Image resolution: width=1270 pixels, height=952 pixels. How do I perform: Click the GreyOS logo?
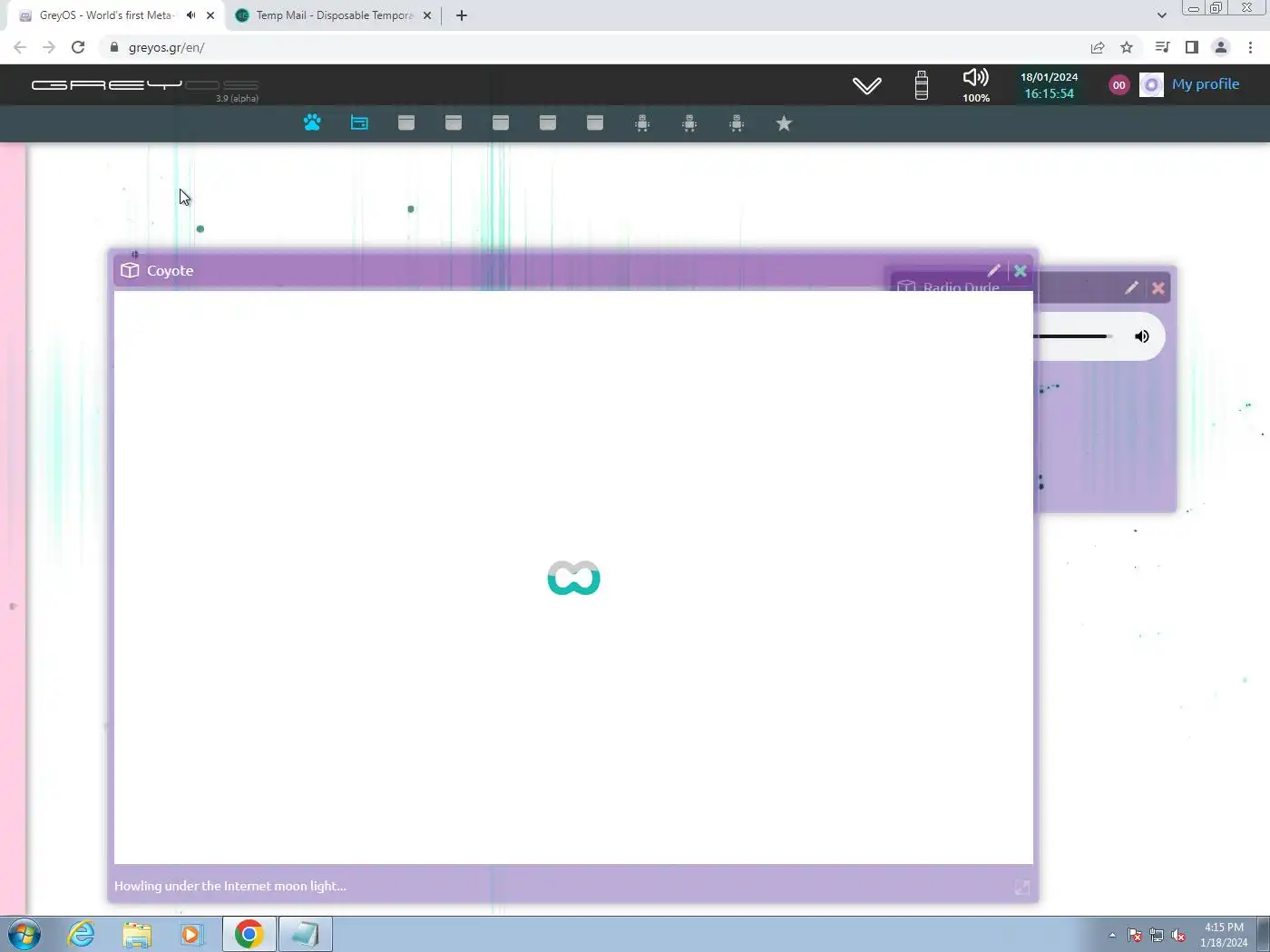tap(145, 85)
